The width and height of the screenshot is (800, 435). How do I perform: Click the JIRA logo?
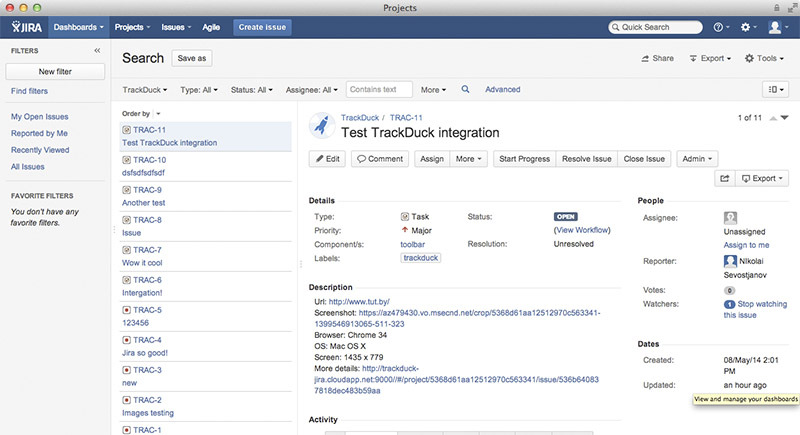(27, 27)
